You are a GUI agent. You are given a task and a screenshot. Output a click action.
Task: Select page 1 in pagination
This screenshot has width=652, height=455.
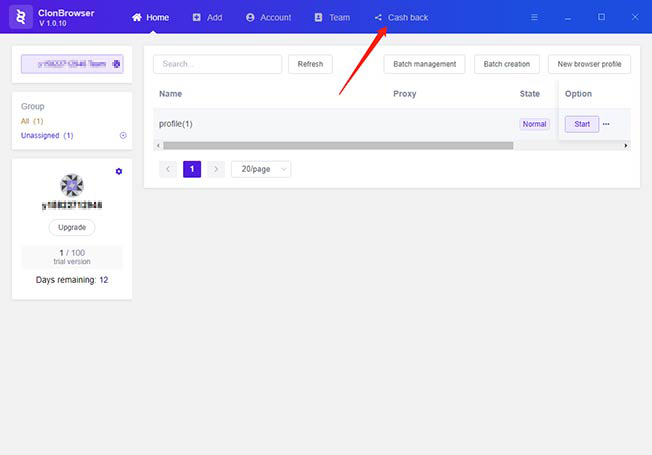point(192,169)
